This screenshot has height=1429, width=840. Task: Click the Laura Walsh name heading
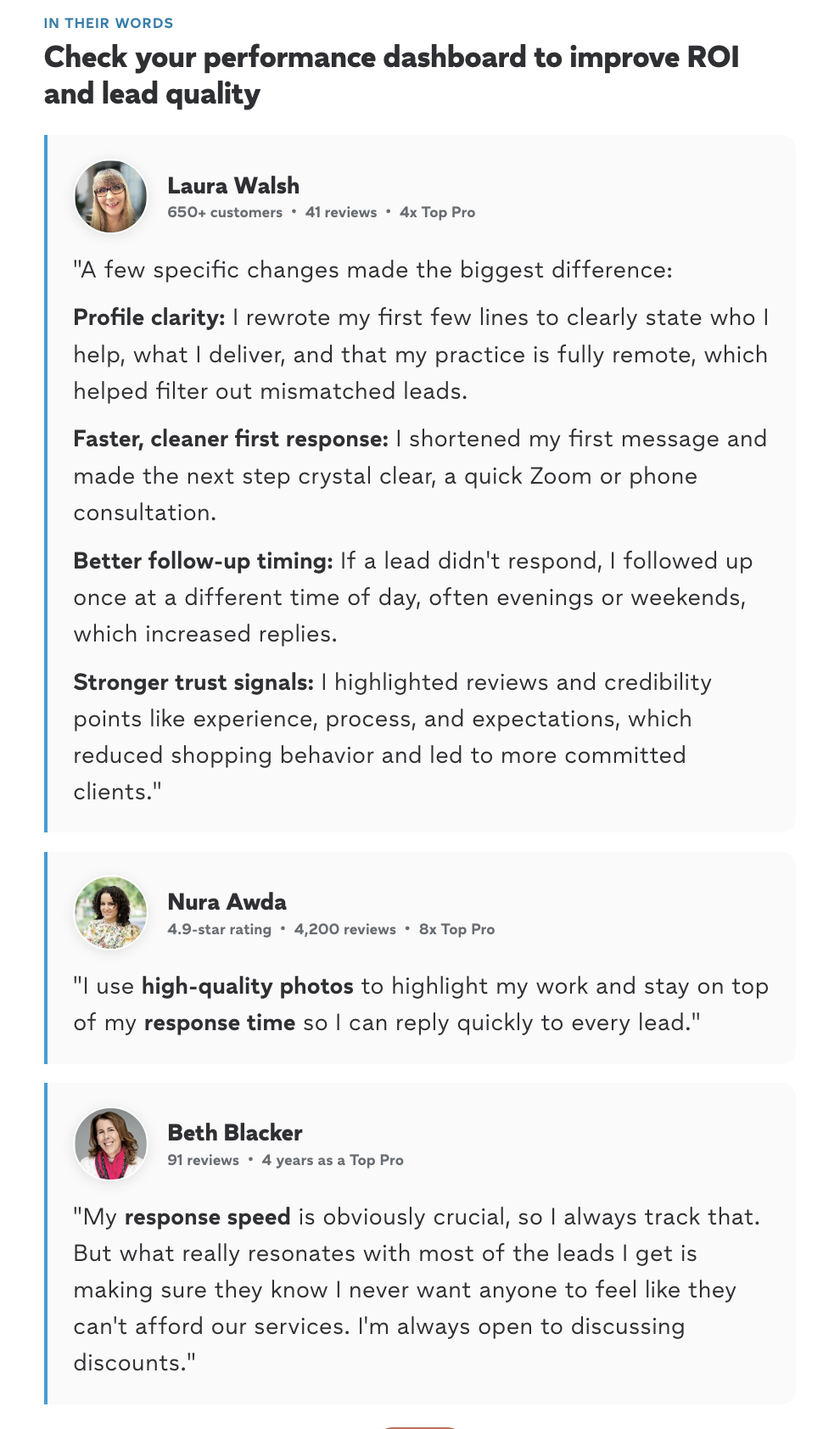[x=233, y=185]
